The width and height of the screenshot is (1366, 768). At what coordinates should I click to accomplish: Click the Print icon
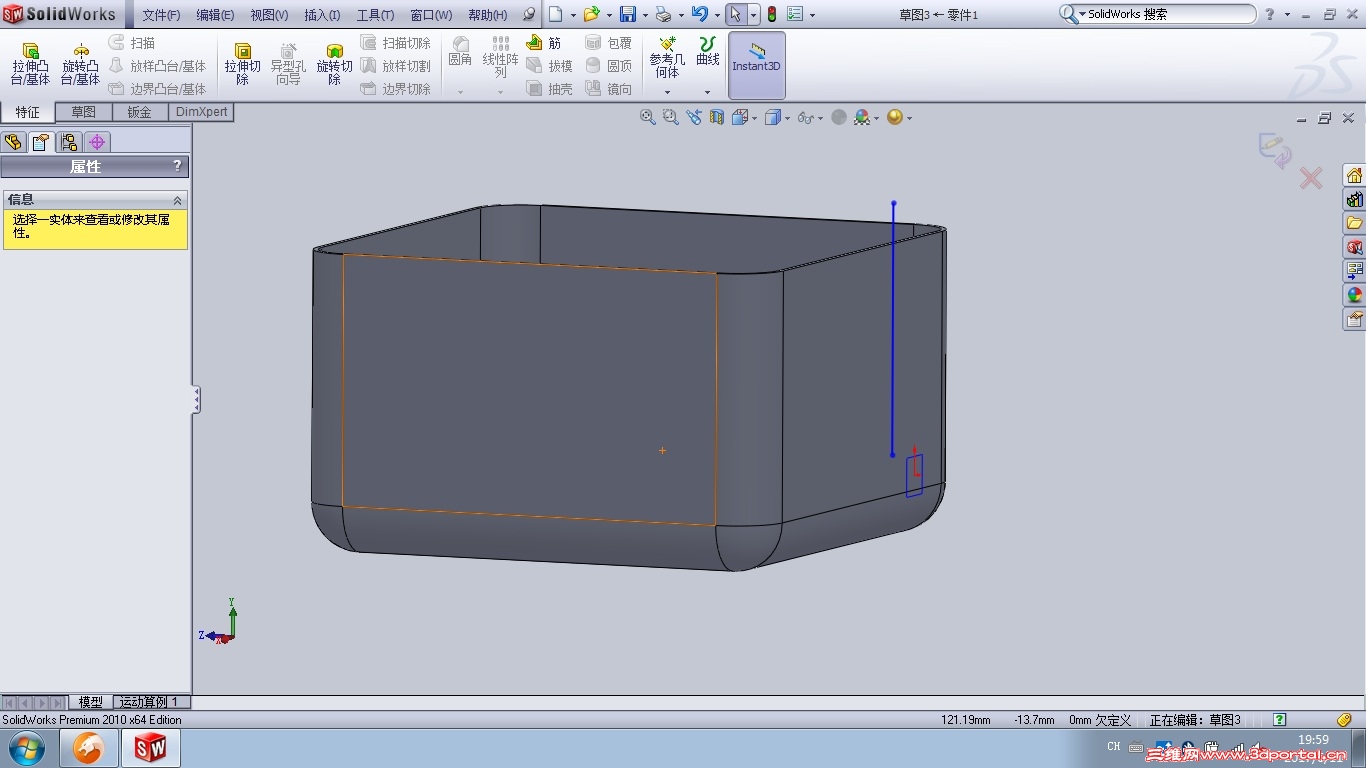pos(662,14)
